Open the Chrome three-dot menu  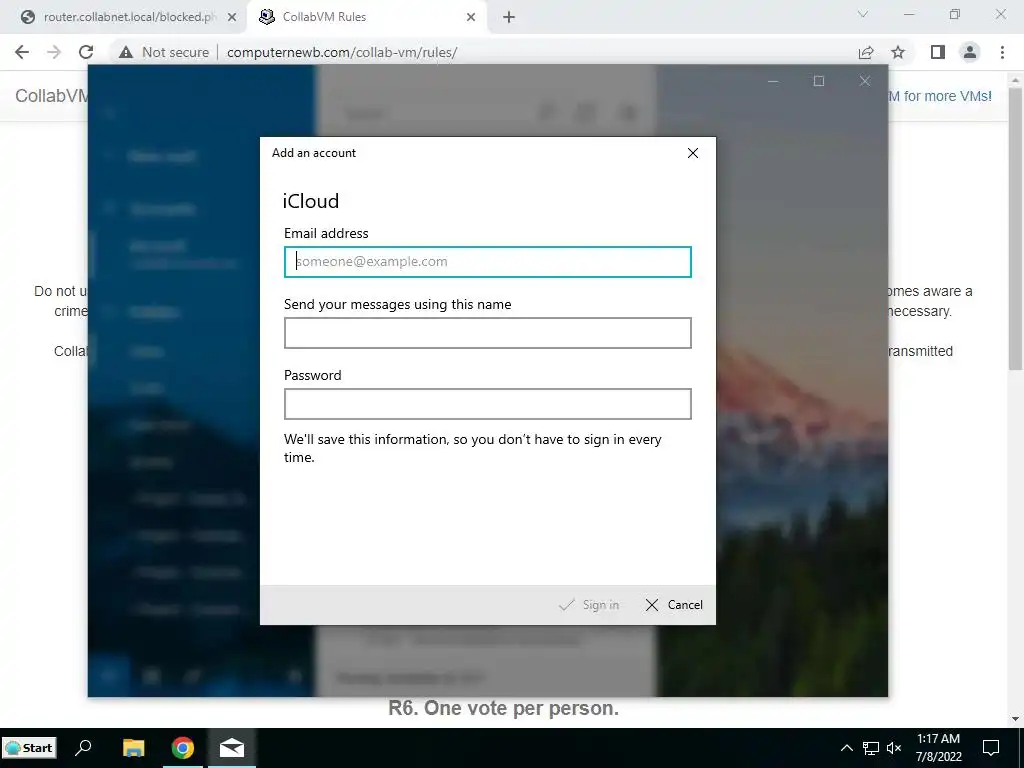tap(1002, 52)
